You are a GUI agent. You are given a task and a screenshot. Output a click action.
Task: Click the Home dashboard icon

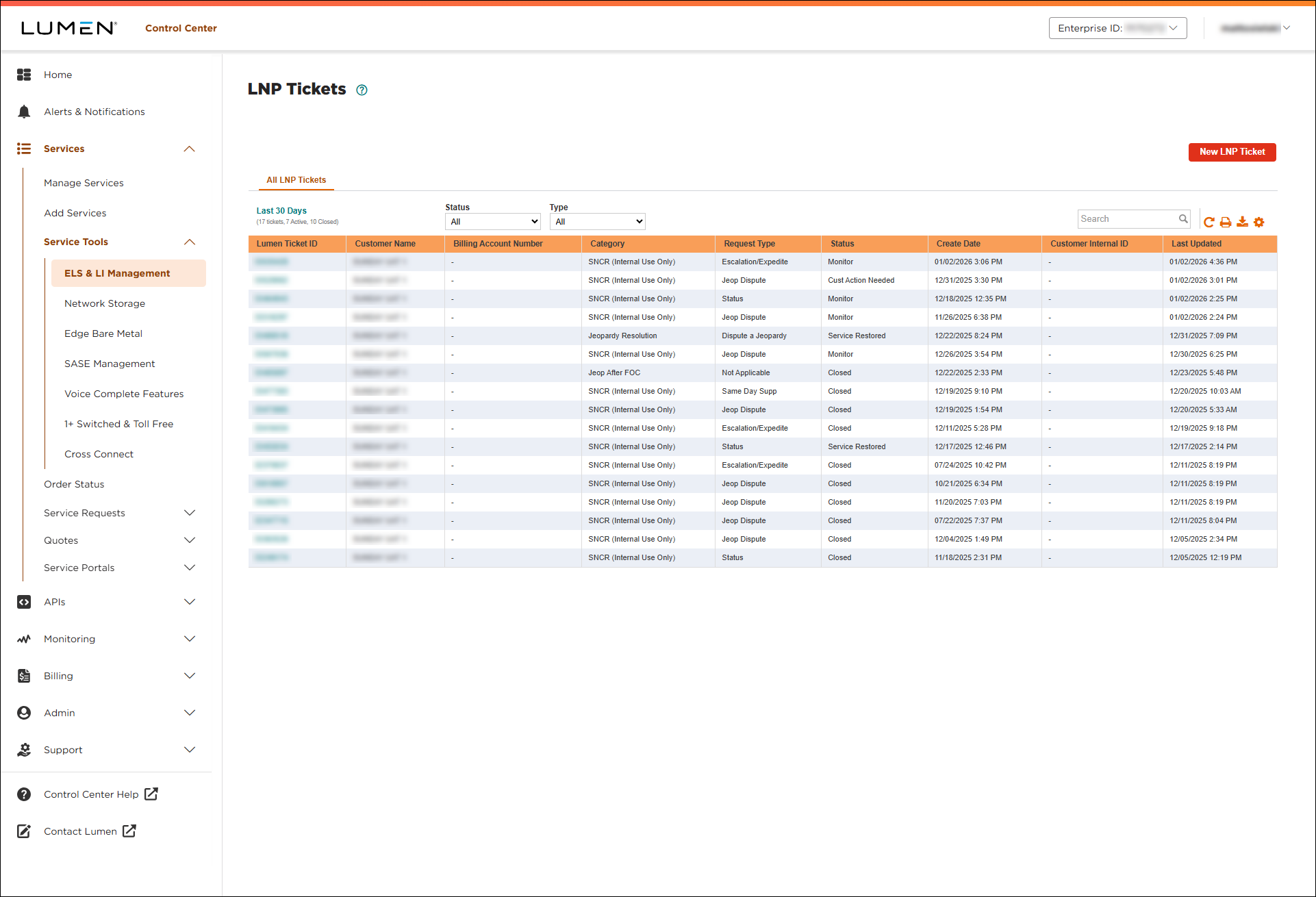point(24,75)
